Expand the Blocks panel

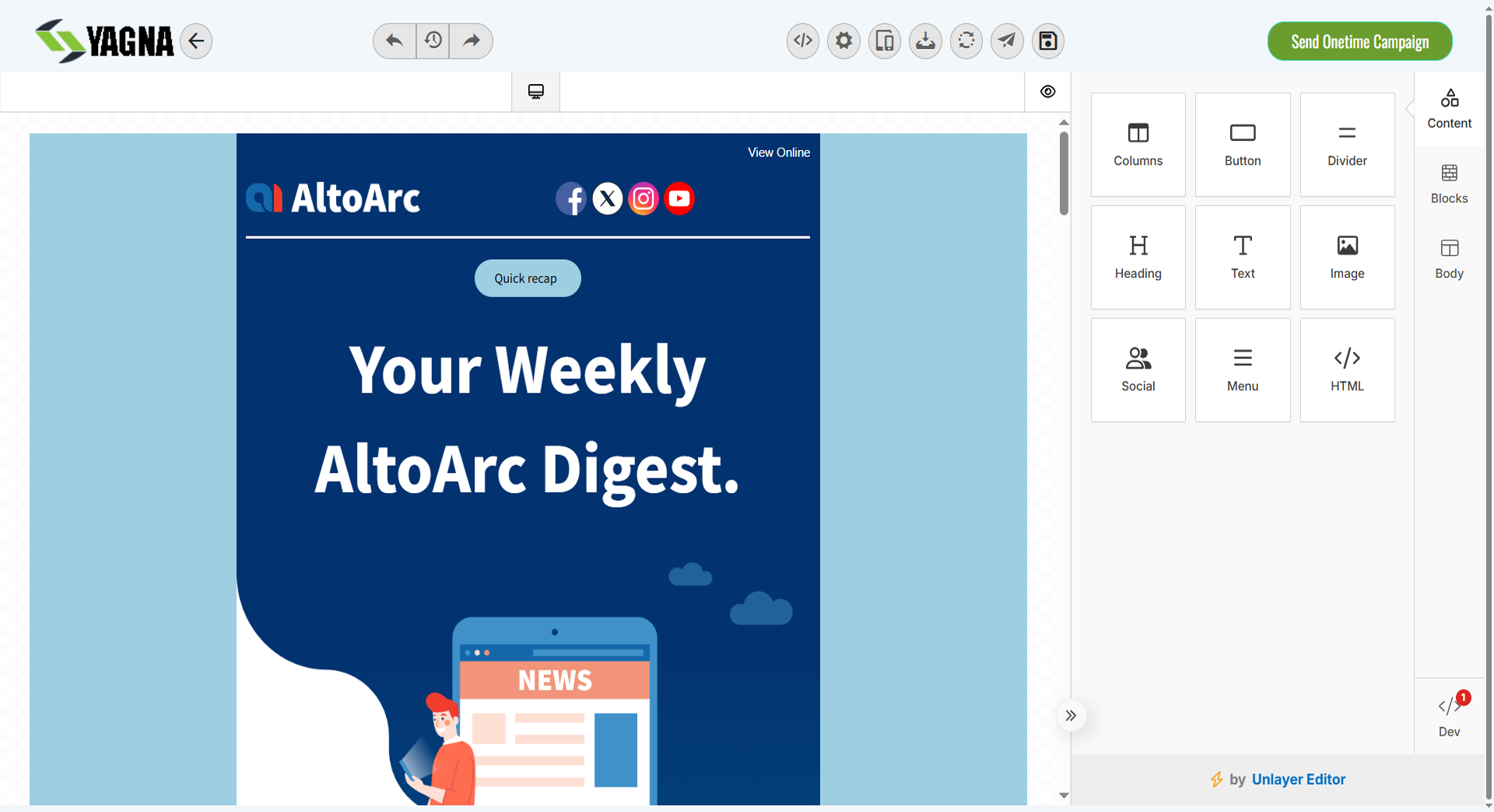click(1449, 184)
